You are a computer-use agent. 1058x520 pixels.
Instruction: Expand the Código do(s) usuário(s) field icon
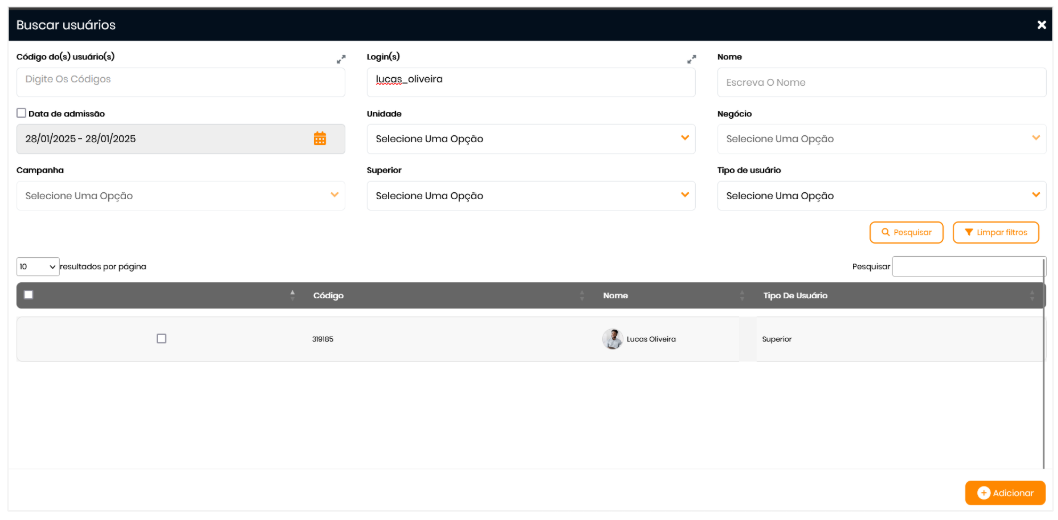341,59
